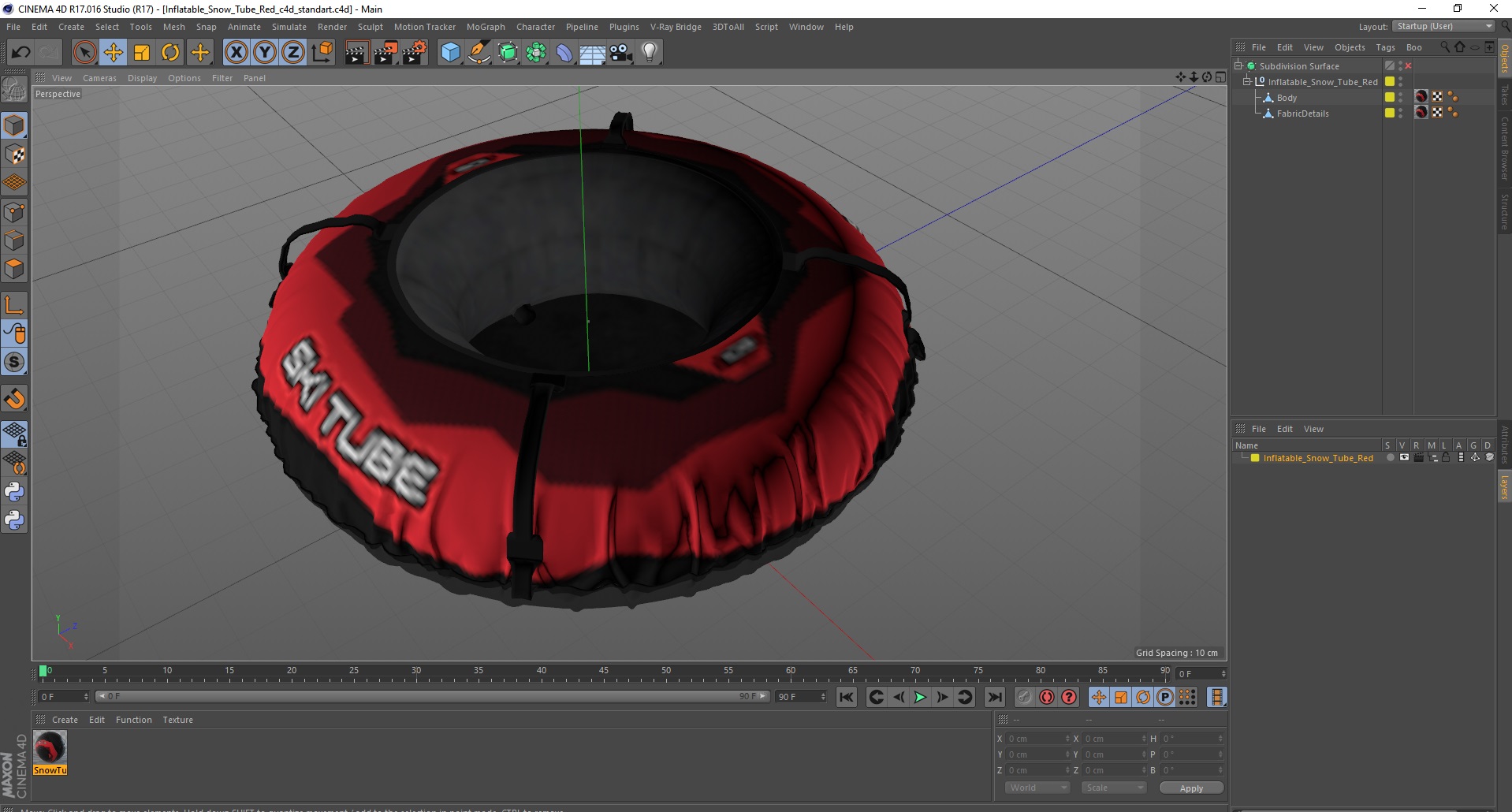Image resolution: width=1512 pixels, height=812 pixels.
Task: Go to end of animation
Action: point(995,697)
